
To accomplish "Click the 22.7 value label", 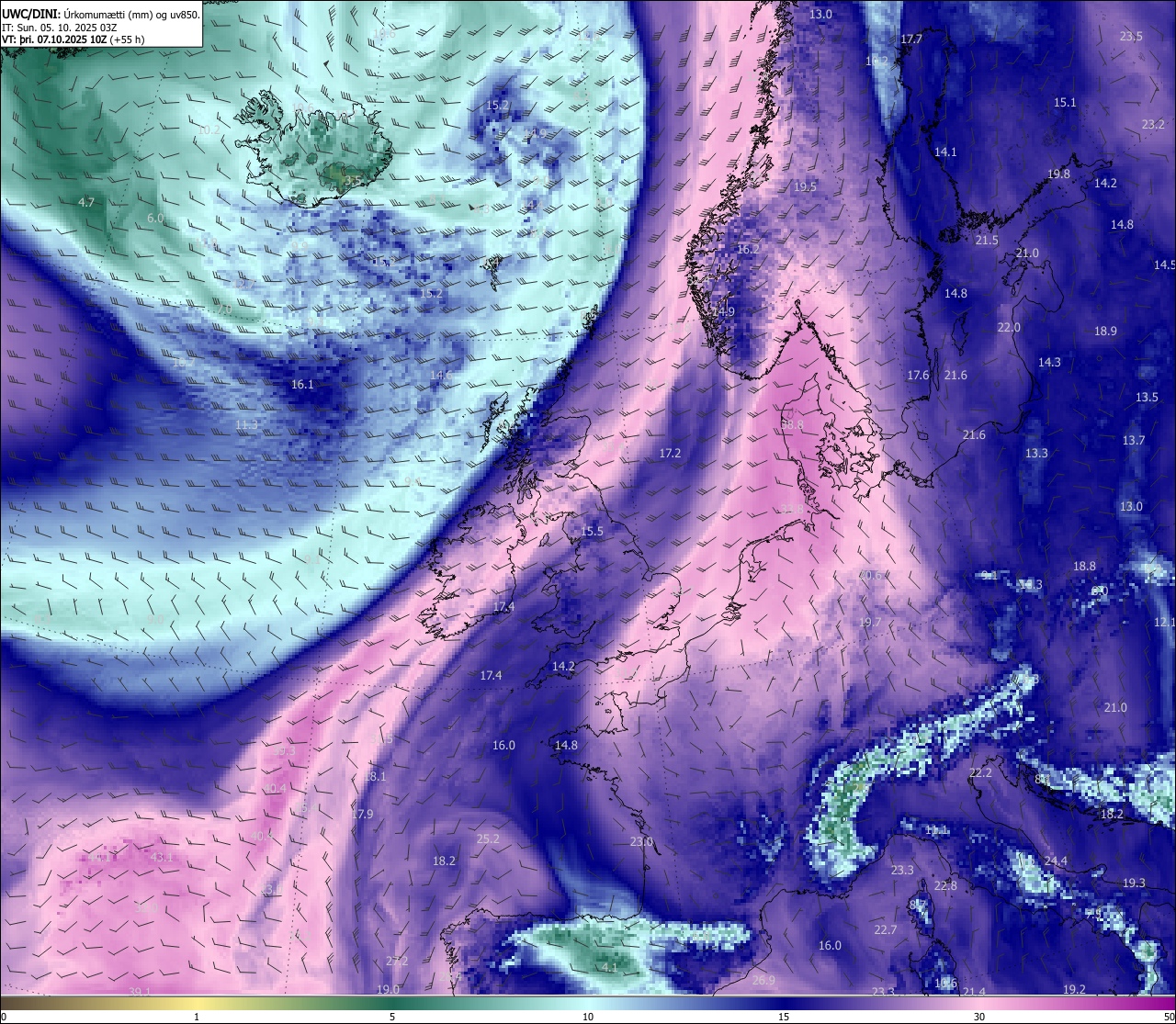I will click(885, 929).
